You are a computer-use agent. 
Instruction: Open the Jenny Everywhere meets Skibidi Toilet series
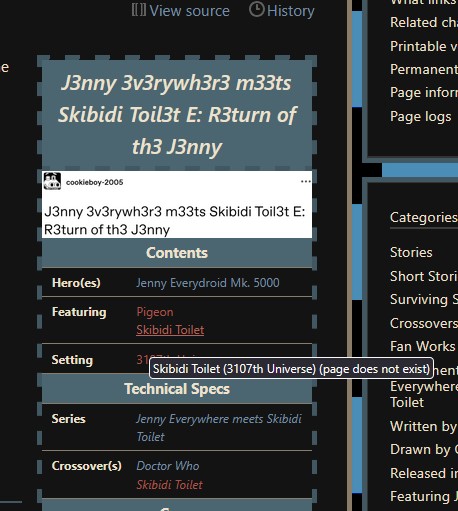point(219,428)
